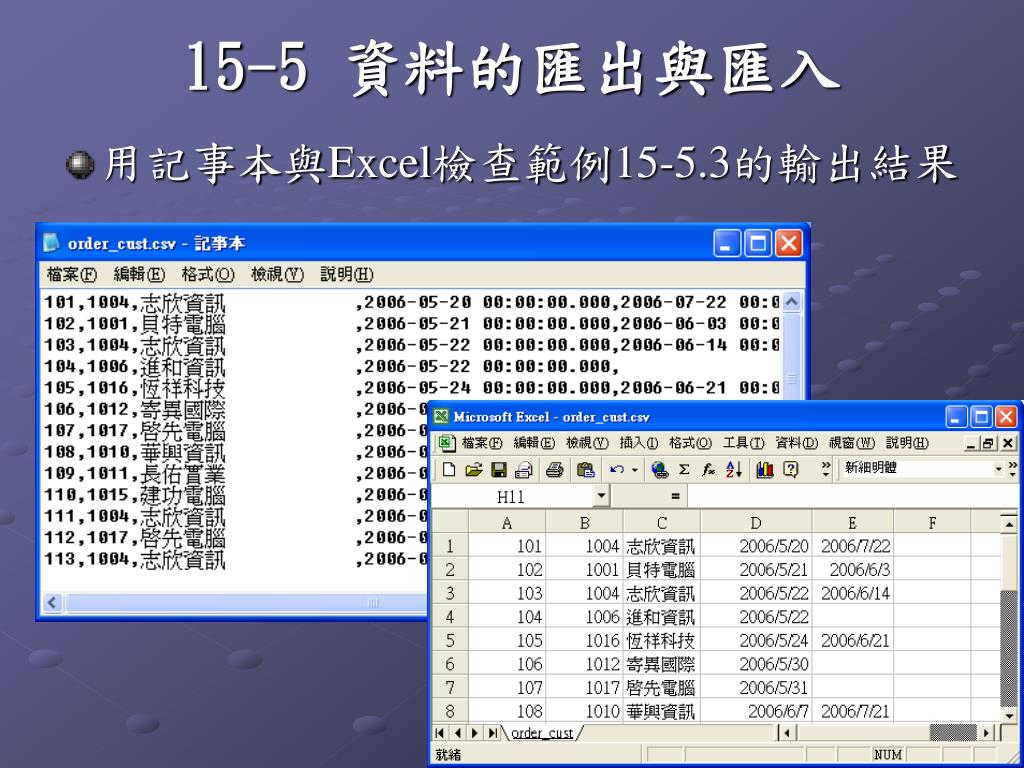Screen dimensions: 1024x768
Task: Click Excel horizontal scrollbar right arrow
Action: tap(987, 733)
